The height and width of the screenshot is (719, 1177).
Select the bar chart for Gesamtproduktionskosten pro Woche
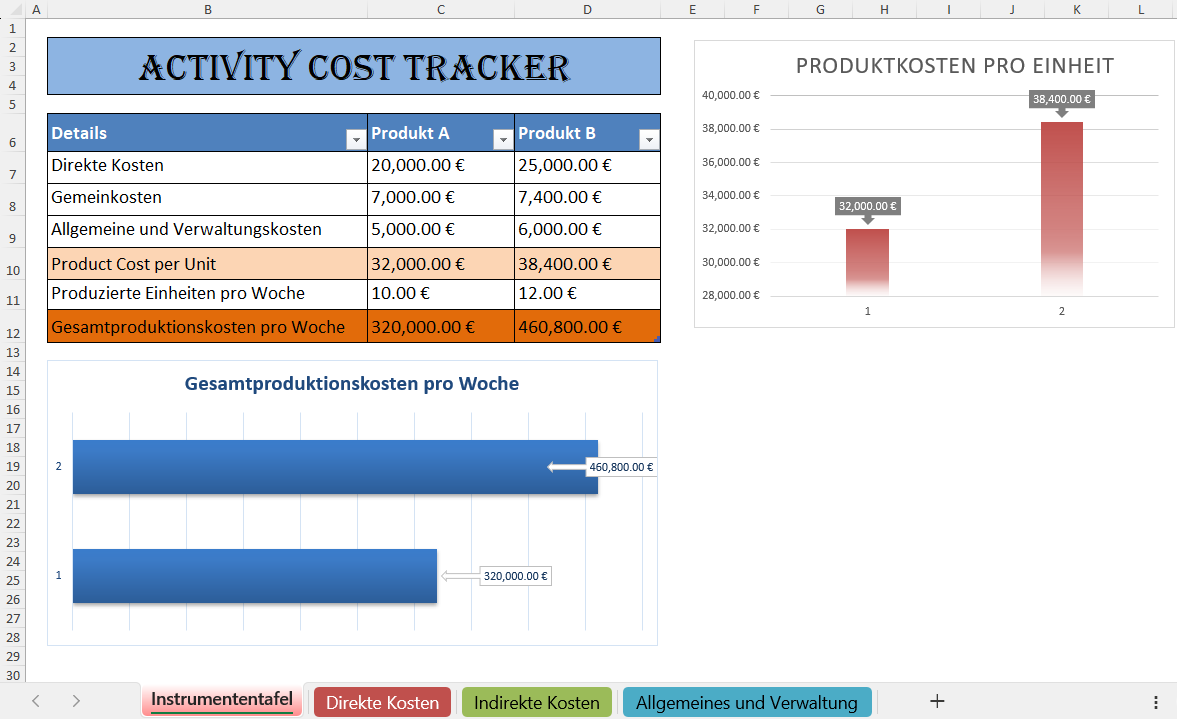[352, 500]
